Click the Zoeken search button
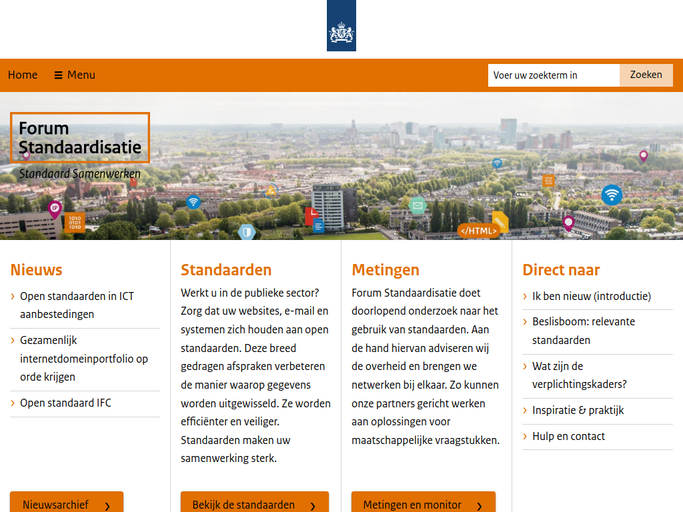Image resolution: width=683 pixels, height=512 pixels. [646, 75]
